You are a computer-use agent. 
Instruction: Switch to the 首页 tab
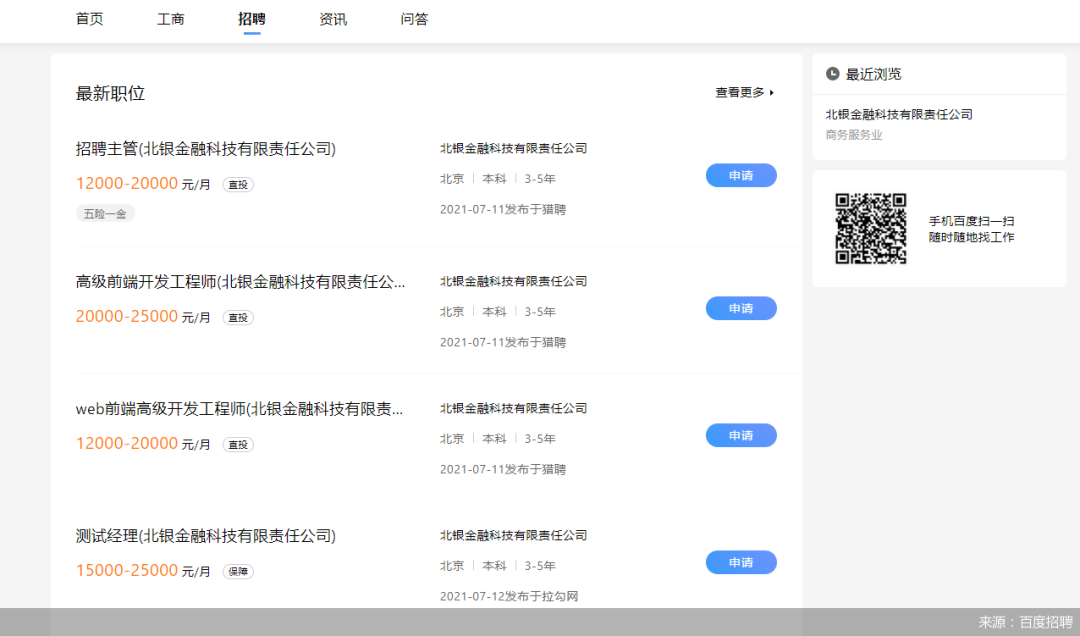pyautogui.click(x=89, y=19)
